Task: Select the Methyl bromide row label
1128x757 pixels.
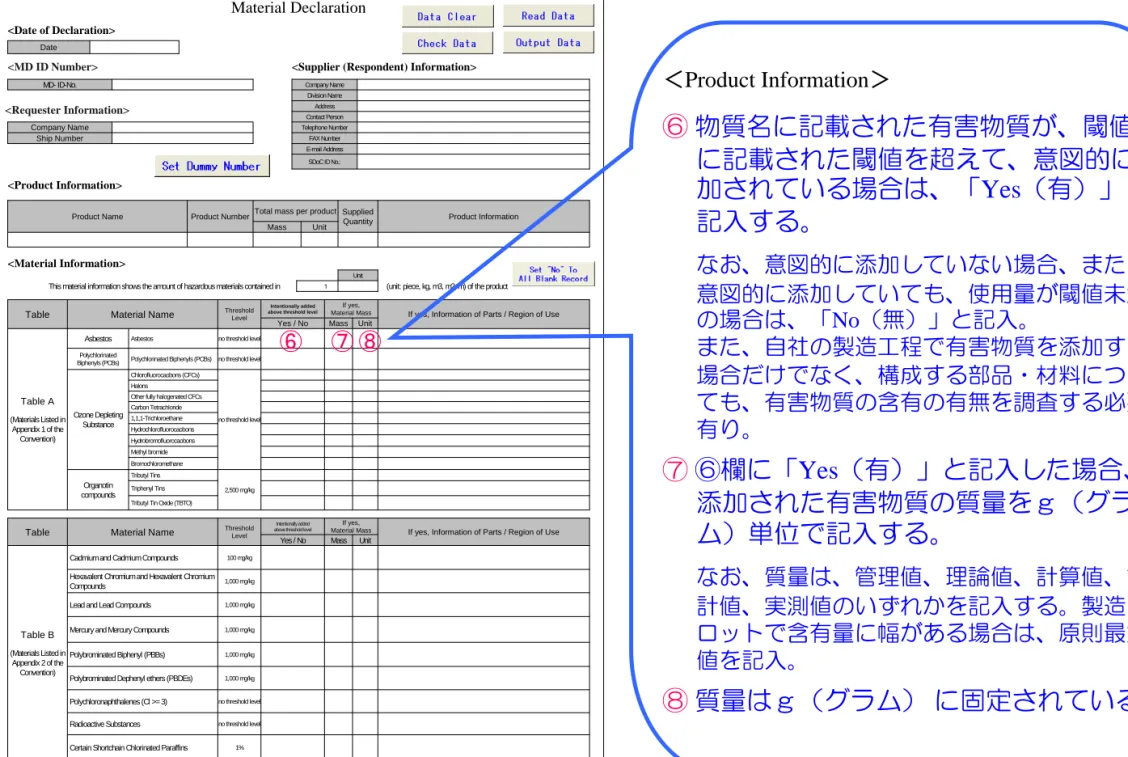Action: (x=173, y=453)
